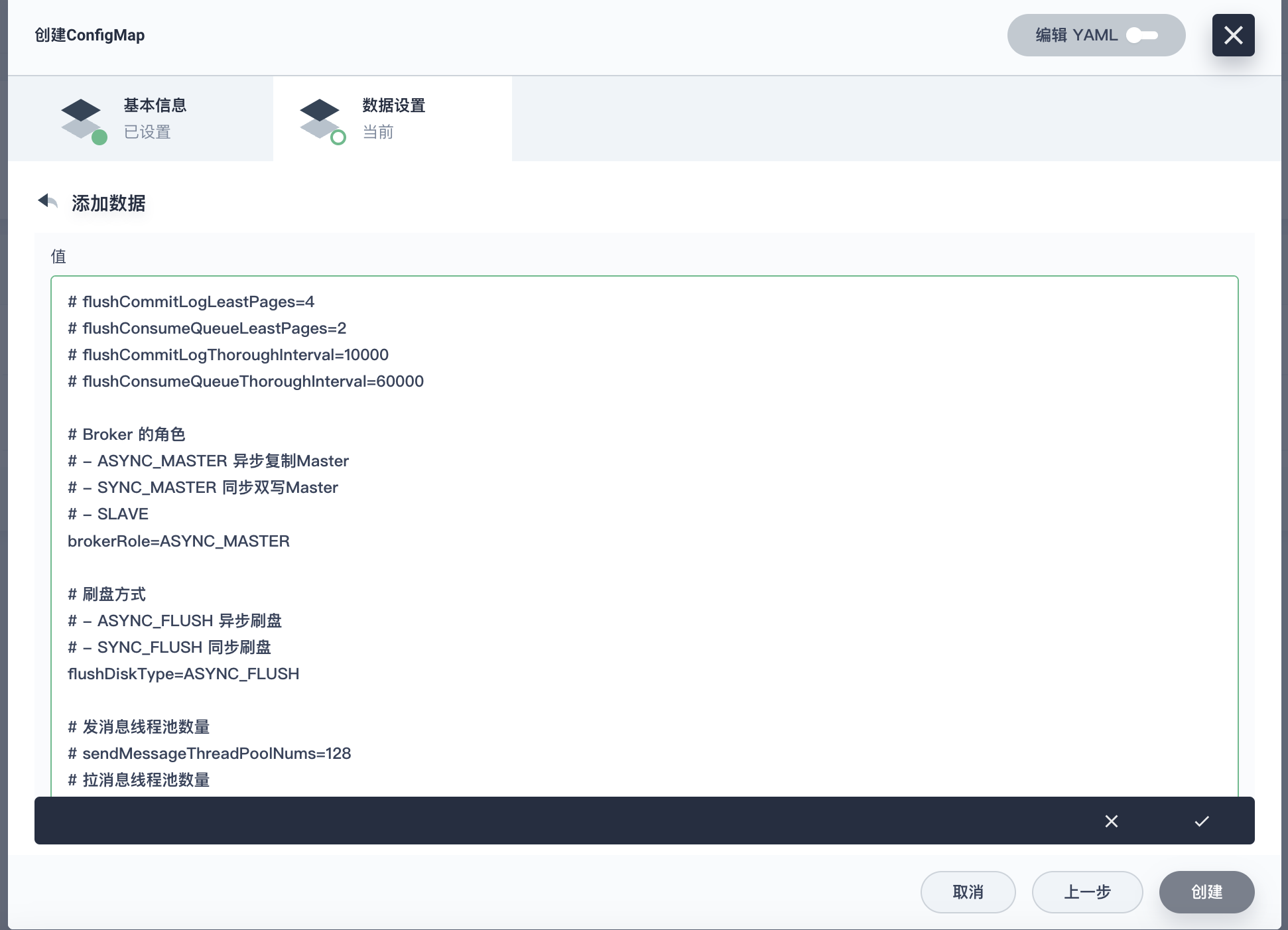Screen dimensions: 1288x930
Task: Click the ASYNC_FLUSH 异步刷盘 comment line
Action: click(174, 621)
